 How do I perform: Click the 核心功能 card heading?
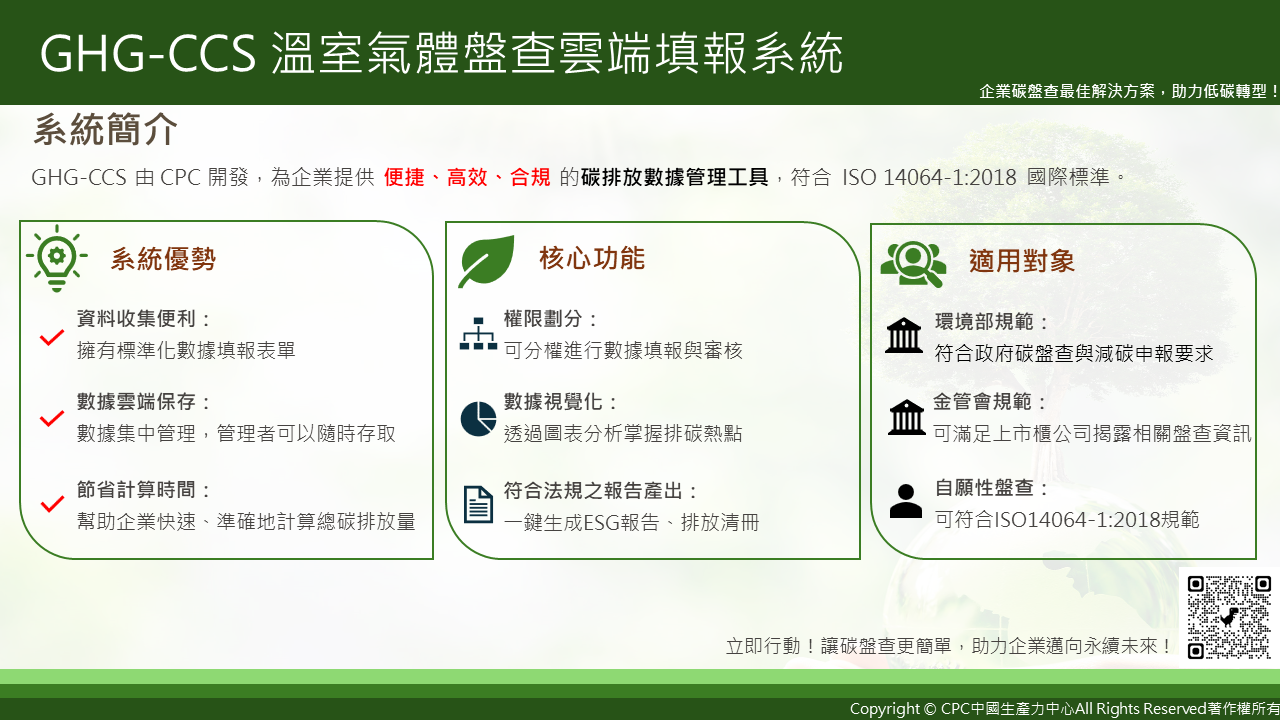(592, 258)
